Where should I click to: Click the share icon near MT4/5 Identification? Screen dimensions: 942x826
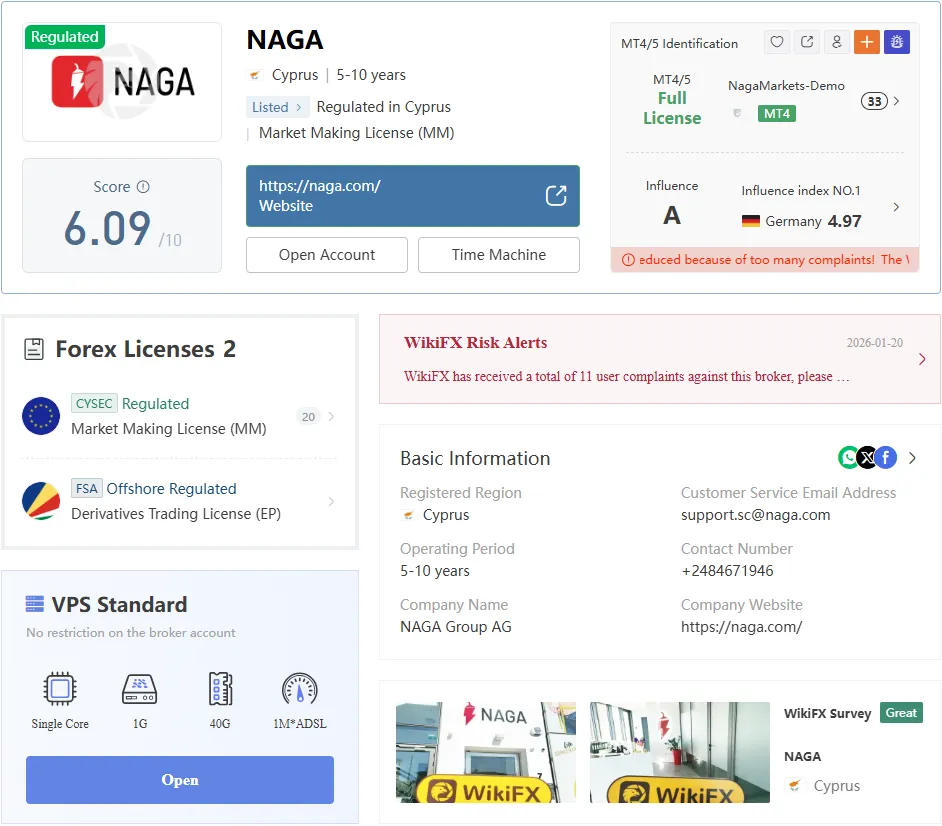tap(807, 42)
